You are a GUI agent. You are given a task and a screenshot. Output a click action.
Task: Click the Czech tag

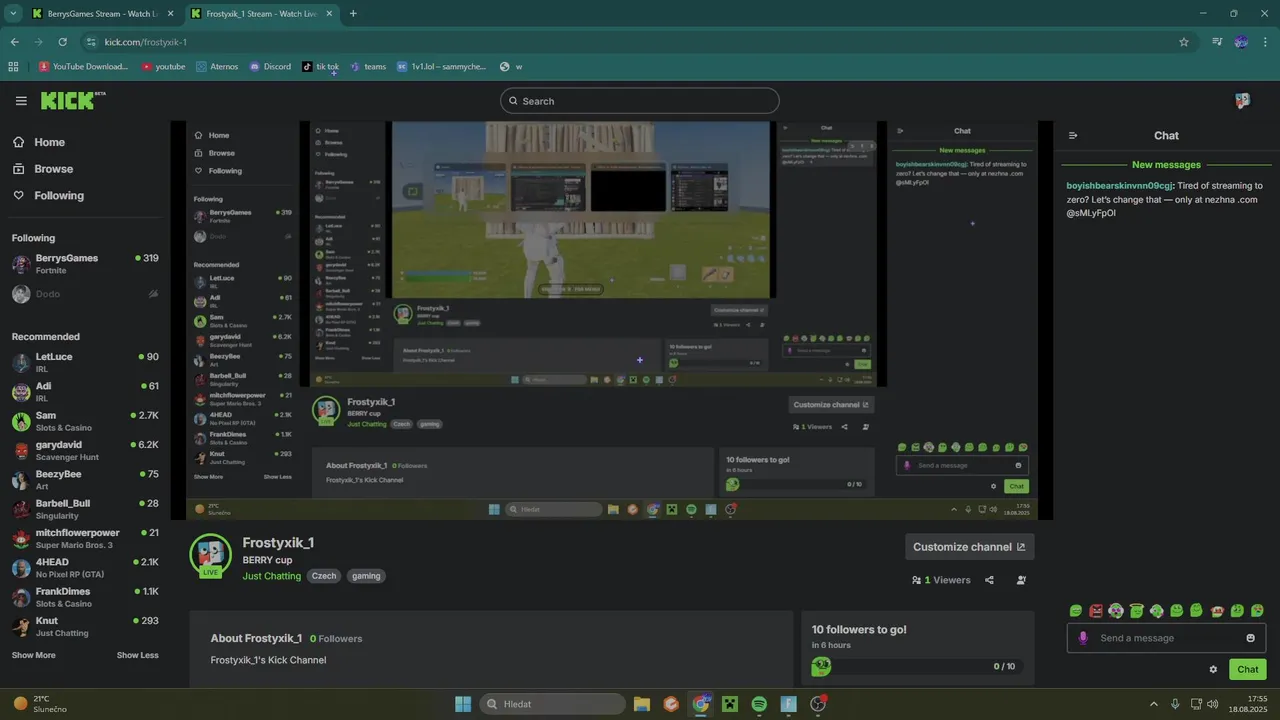click(x=323, y=576)
